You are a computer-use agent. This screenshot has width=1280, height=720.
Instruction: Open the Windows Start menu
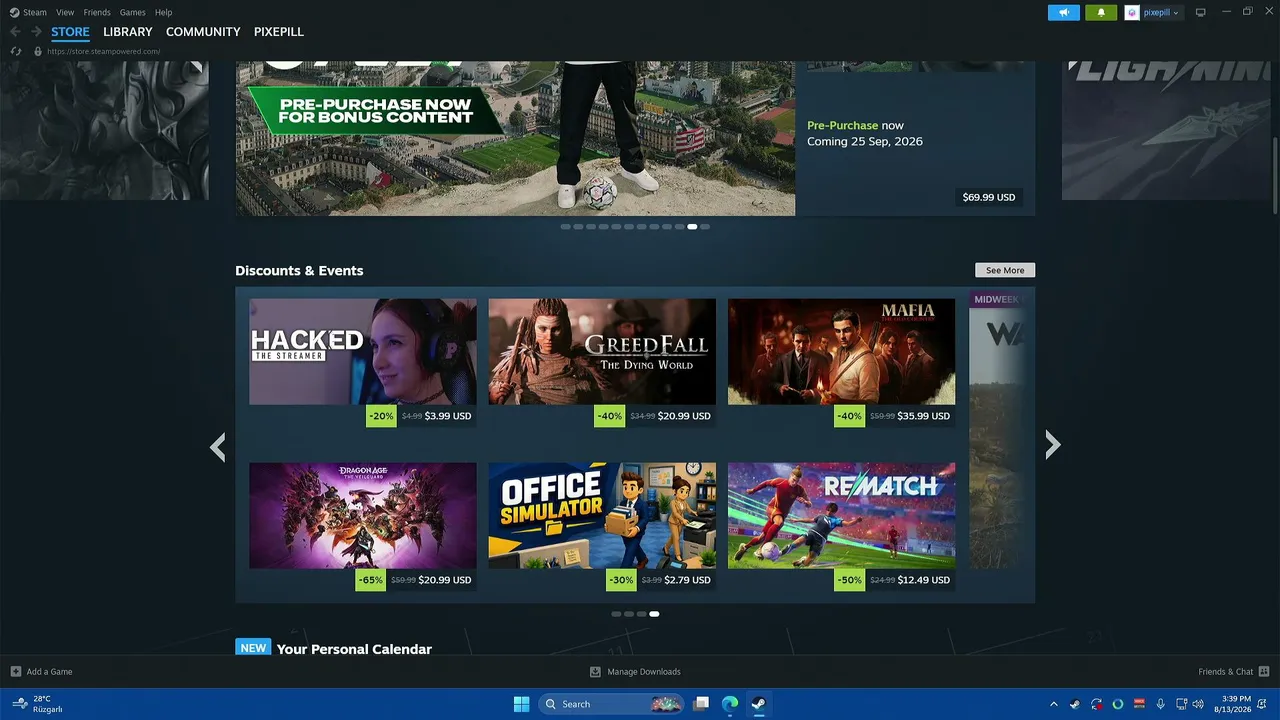(521, 704)
